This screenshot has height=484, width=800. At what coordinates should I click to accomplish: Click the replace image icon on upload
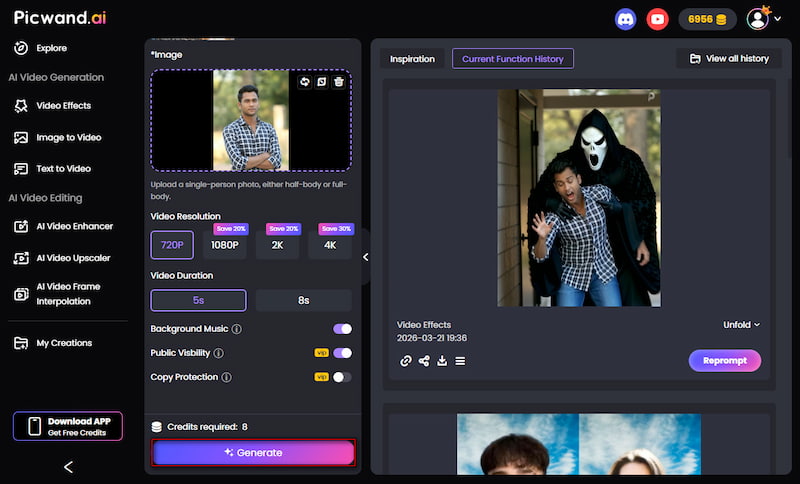click(x=305, y=82)
